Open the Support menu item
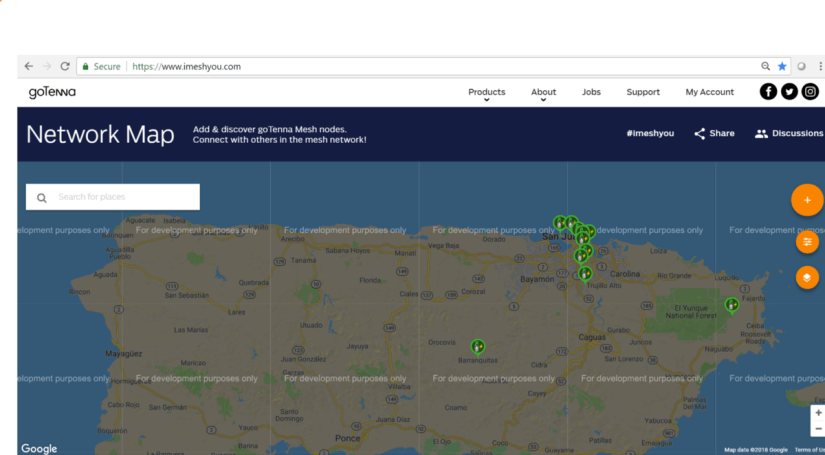825x455 pixels. 643,92
